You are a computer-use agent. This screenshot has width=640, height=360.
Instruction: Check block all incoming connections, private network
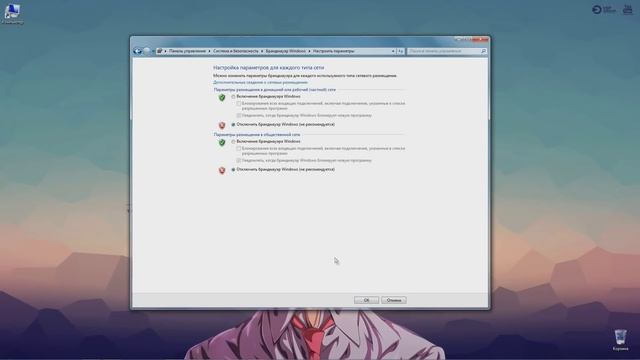(x=239, y=104)
